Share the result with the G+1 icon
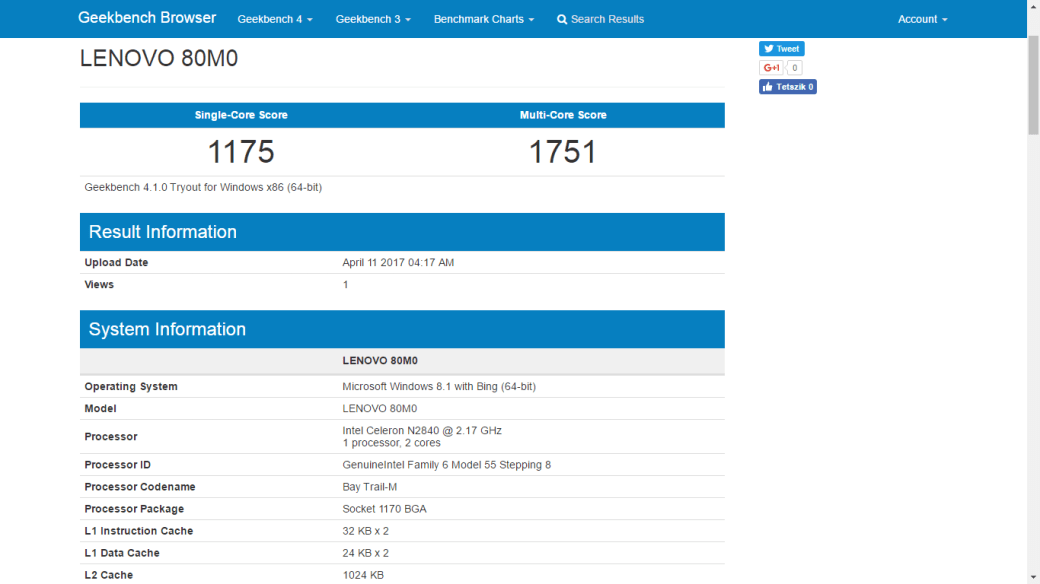The width and height of the screenshot is (1040, 584). [771, 67]
